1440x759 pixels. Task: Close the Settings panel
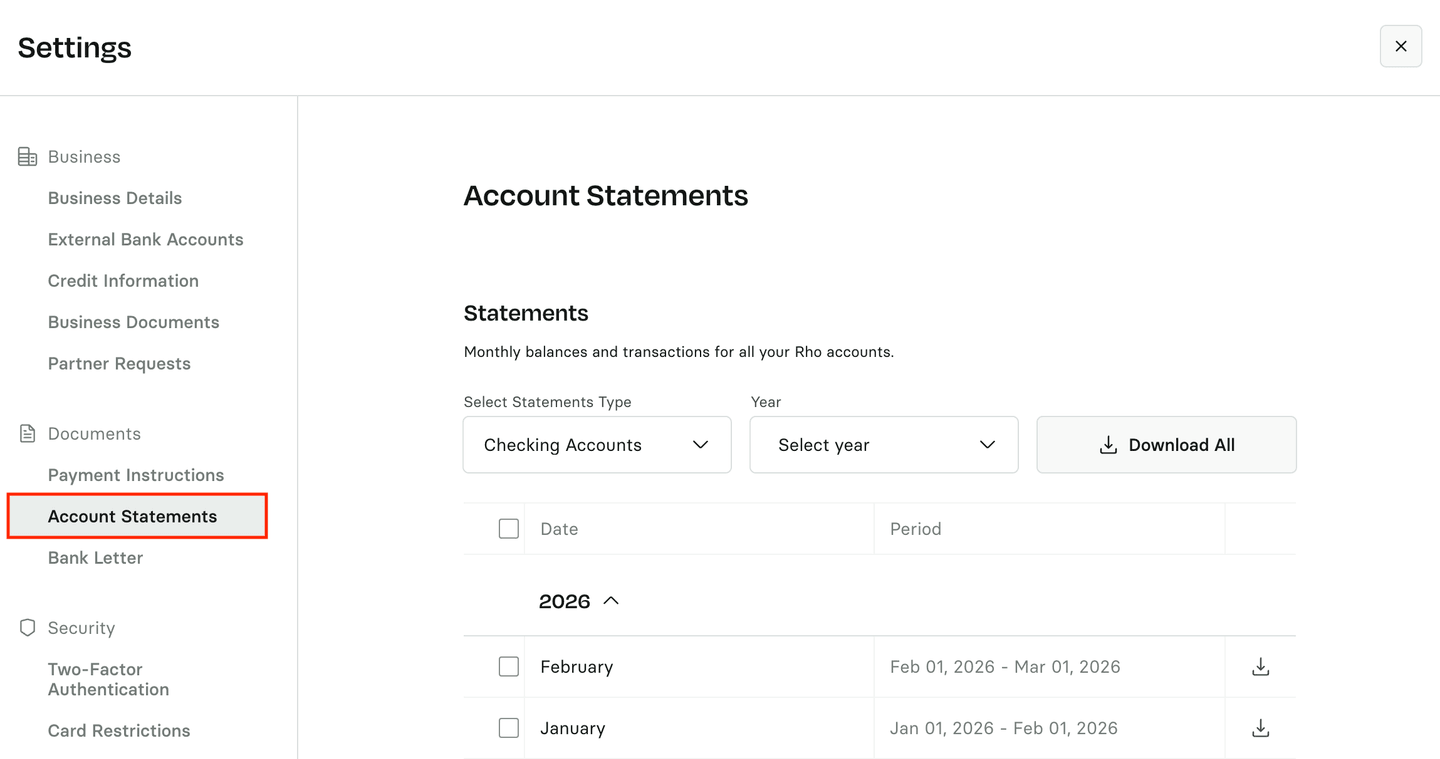tap(1400, 47)
